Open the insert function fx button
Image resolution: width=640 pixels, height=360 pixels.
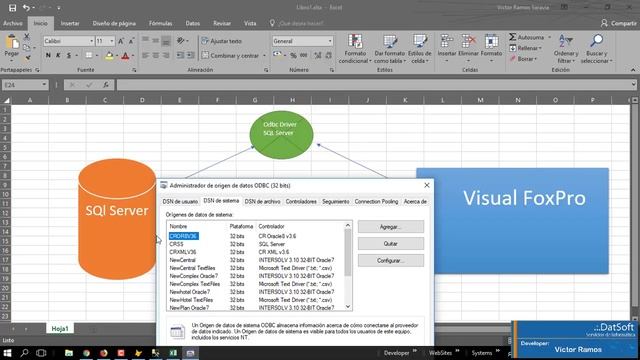[x=106, y=85]
